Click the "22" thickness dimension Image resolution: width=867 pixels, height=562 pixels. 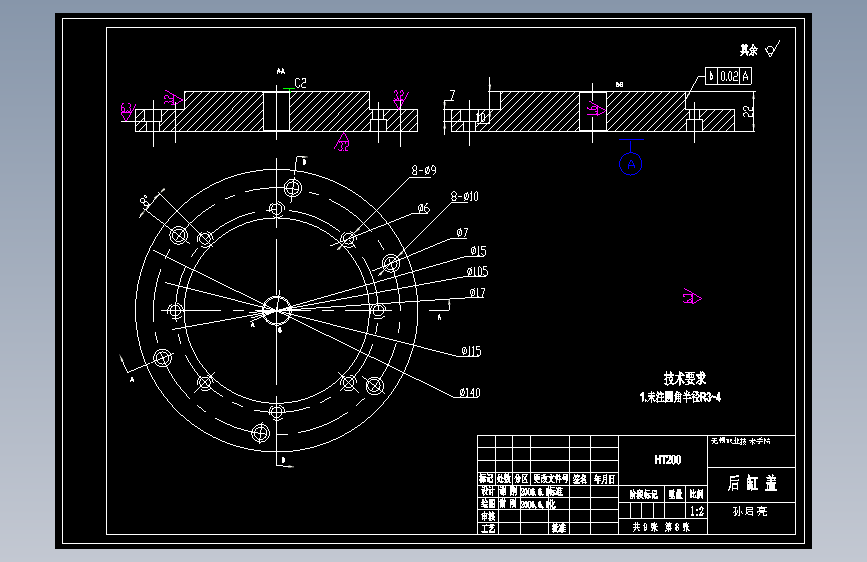[x=748, y=112]
